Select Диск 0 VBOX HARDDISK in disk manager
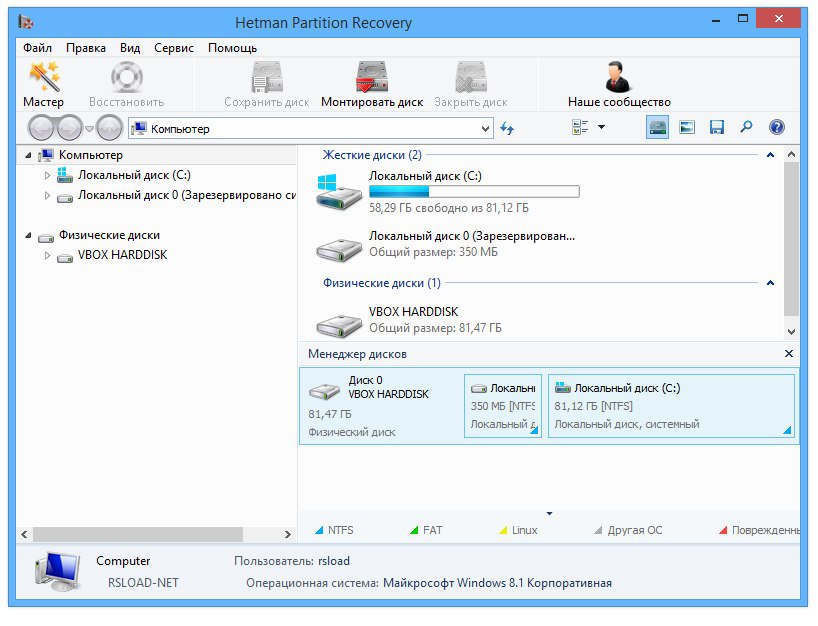The image size is (818, 626). point(381,406)
